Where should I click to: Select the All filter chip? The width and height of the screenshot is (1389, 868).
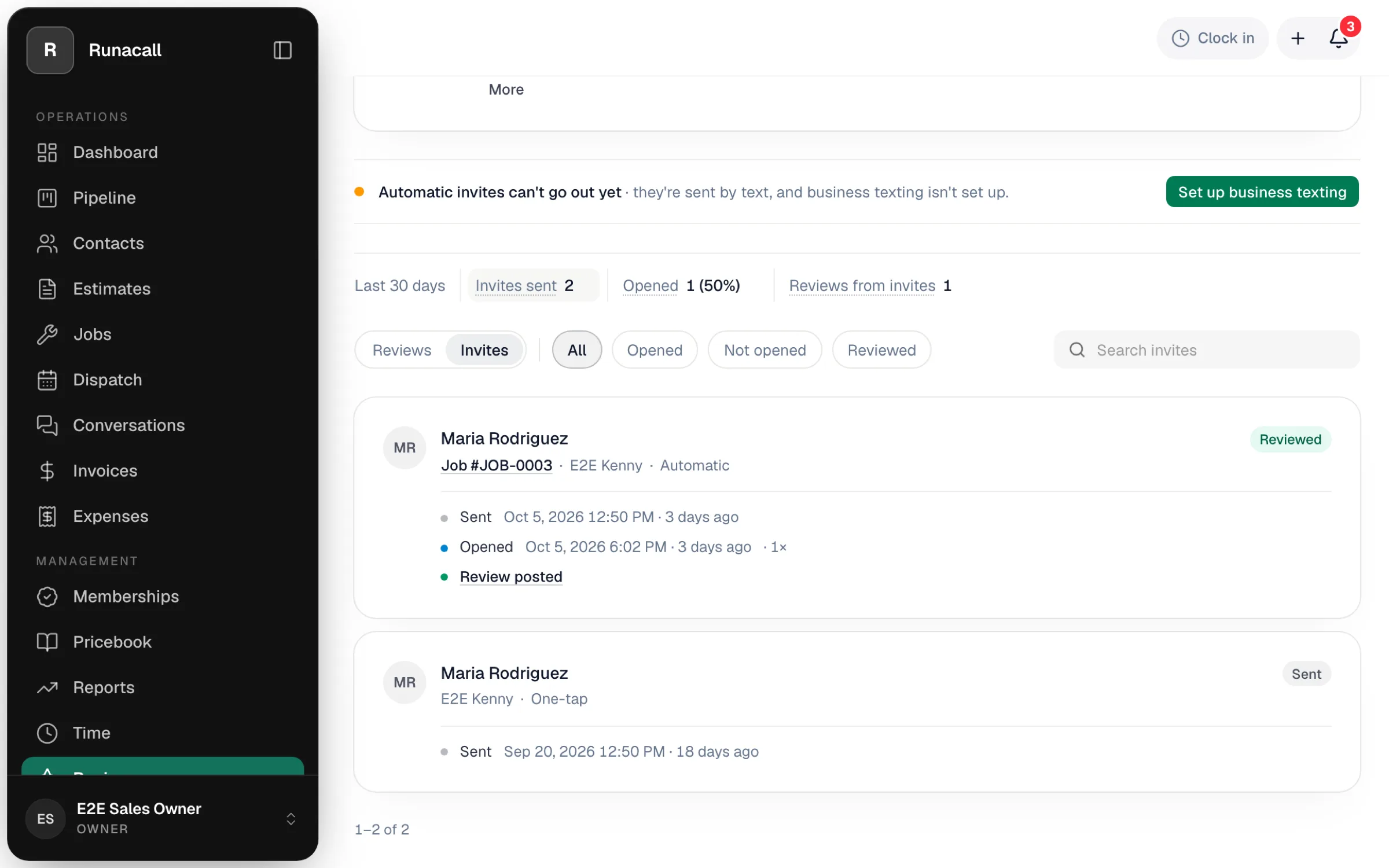click(577, 350)
